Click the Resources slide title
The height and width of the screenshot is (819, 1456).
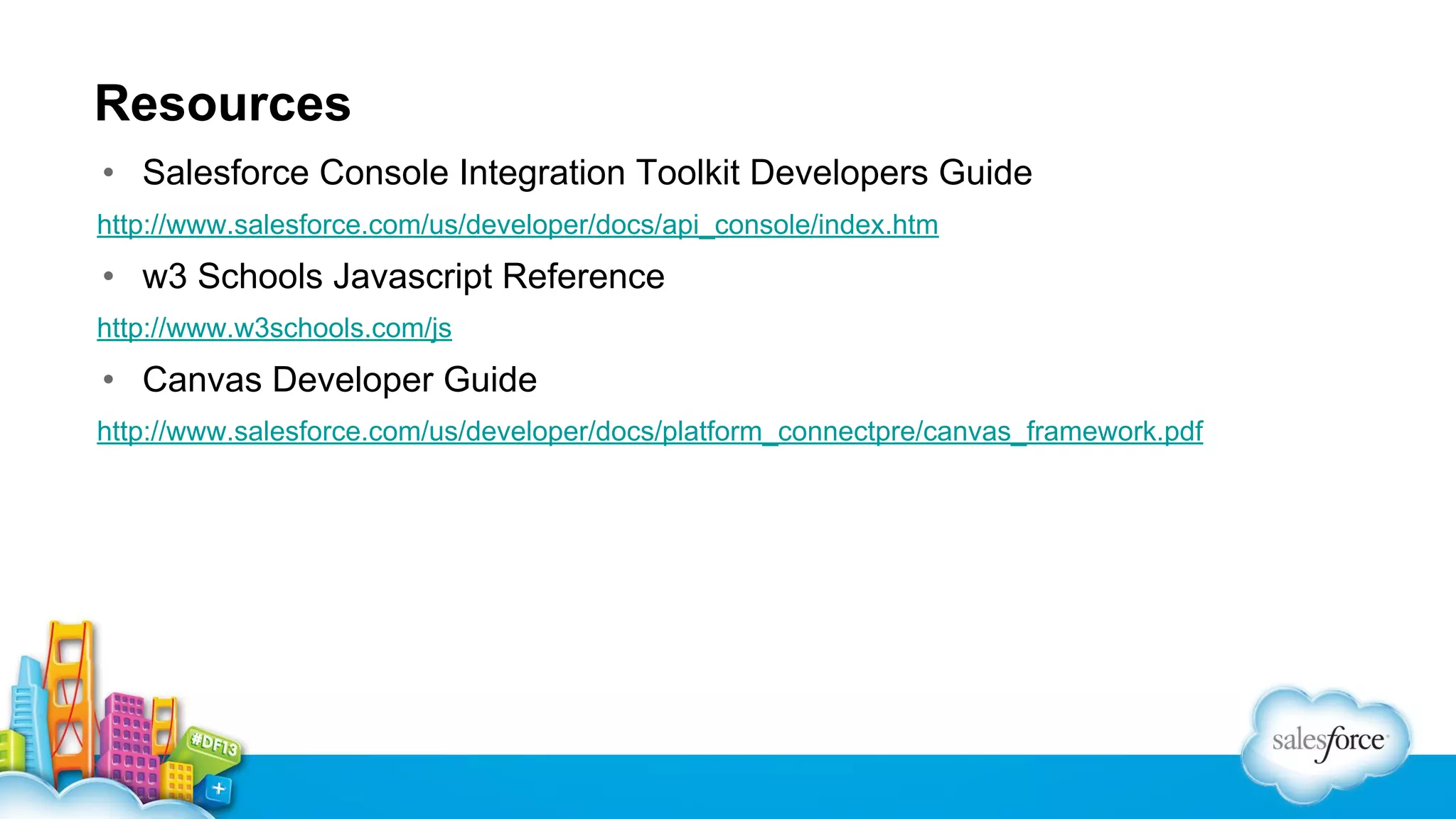click(223, 104)
